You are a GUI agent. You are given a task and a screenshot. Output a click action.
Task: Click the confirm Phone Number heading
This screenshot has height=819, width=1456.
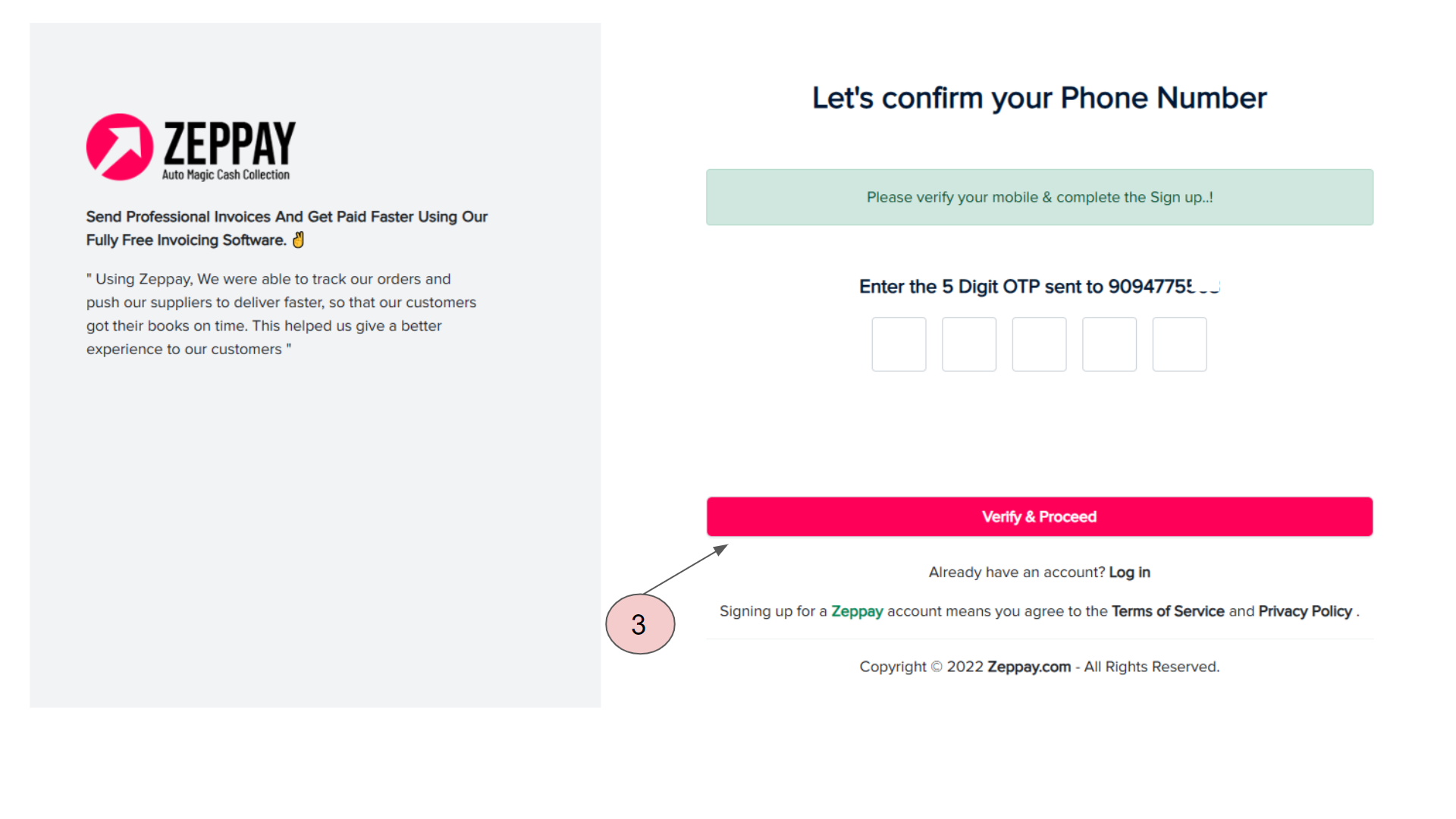1039,98
